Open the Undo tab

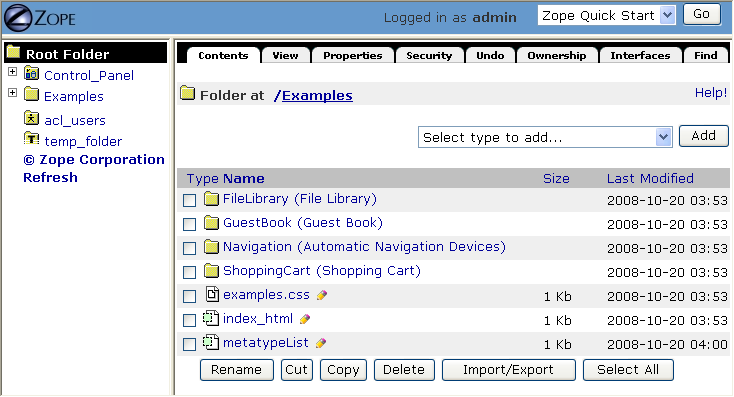(x=490, y=55)
